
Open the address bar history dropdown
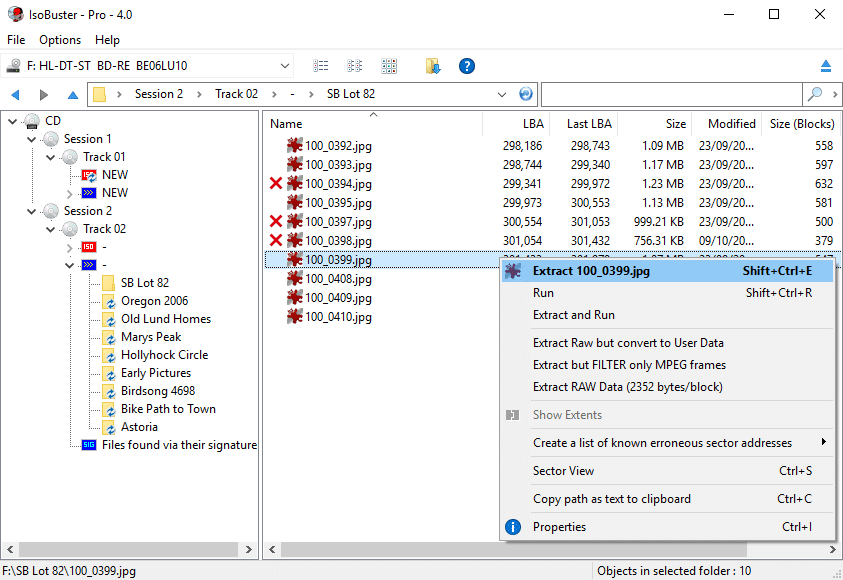502,95
